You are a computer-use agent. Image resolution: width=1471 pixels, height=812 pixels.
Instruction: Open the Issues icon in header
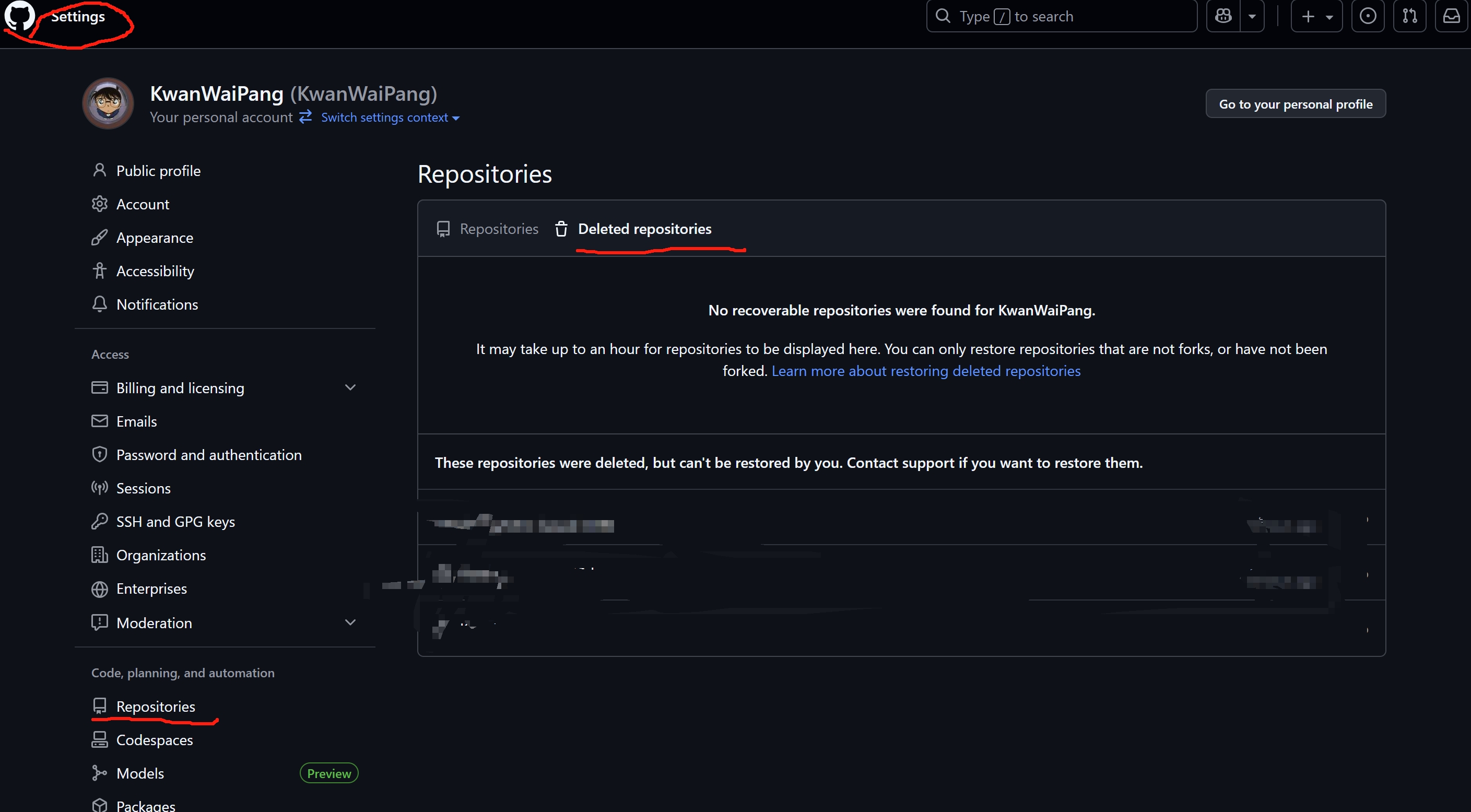[x=1368, y=16]
